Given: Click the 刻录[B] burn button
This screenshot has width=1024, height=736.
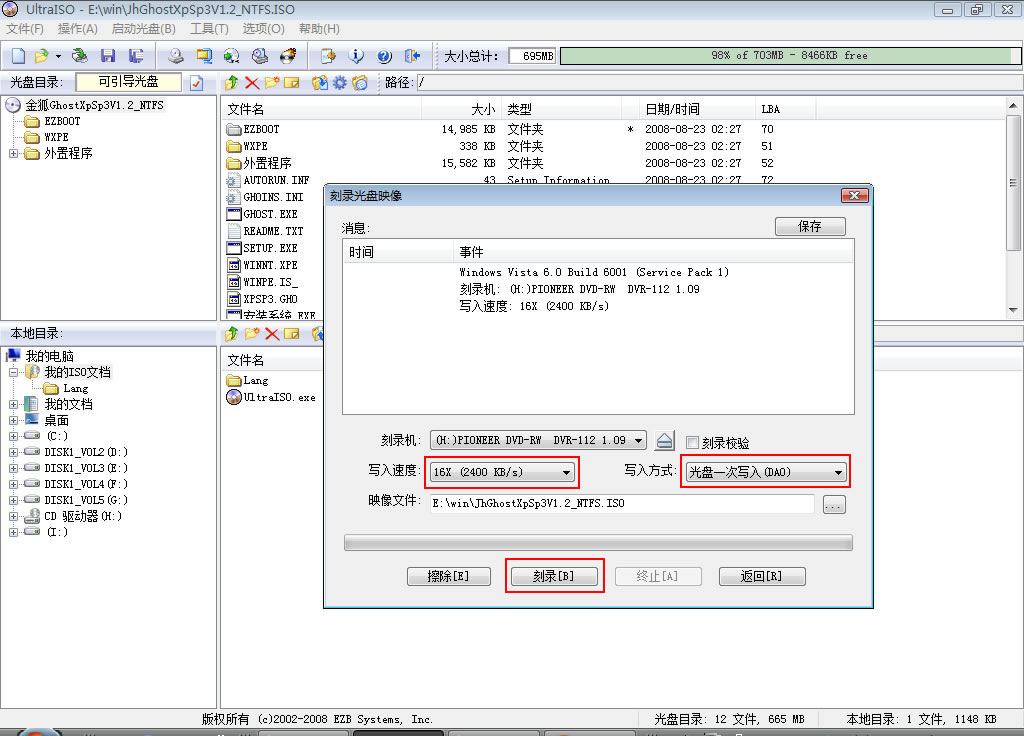Looking at the screenshot, I should pos(554,576).
